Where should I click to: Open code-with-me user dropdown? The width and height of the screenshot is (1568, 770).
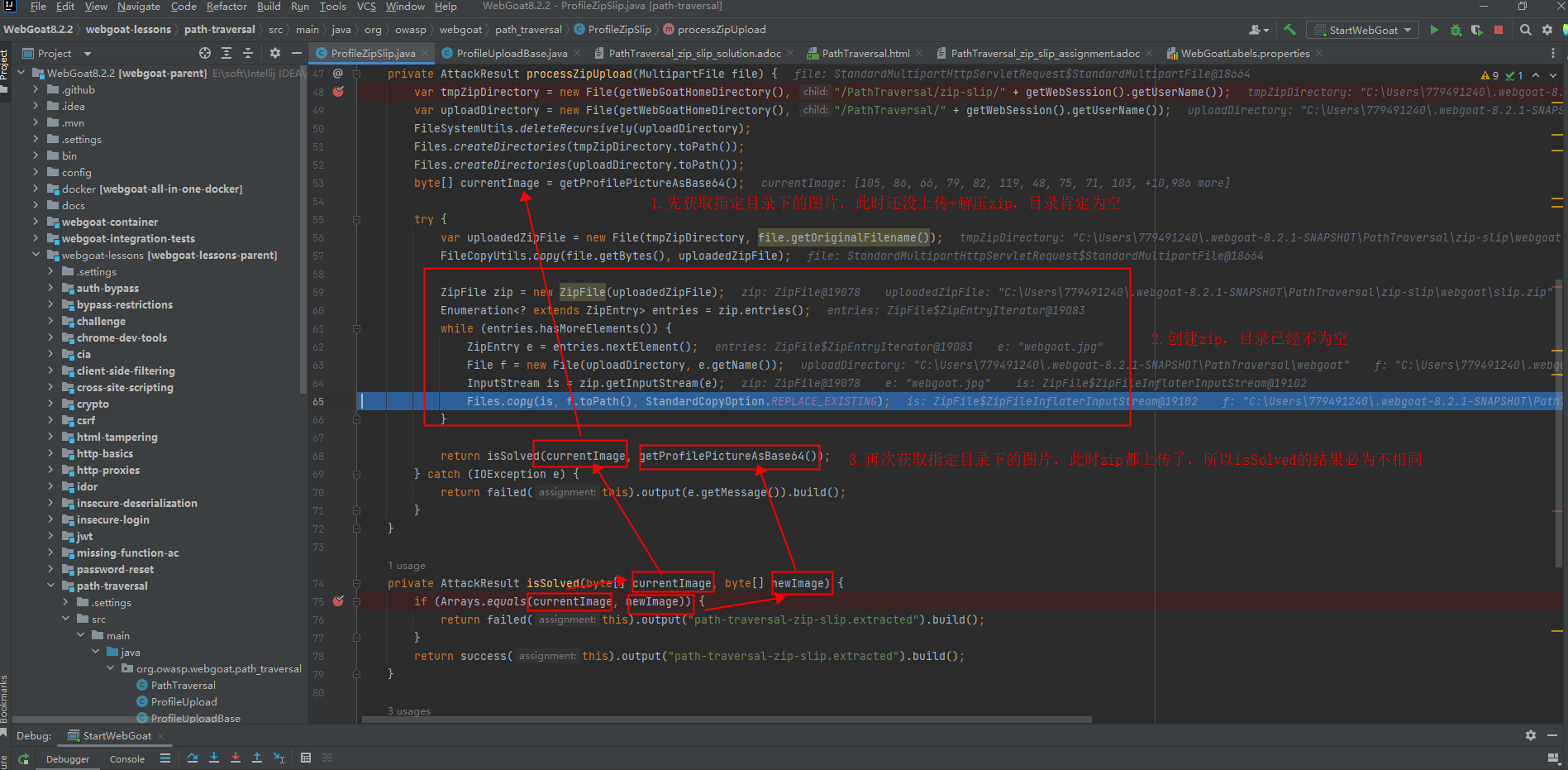point(1259,30)
